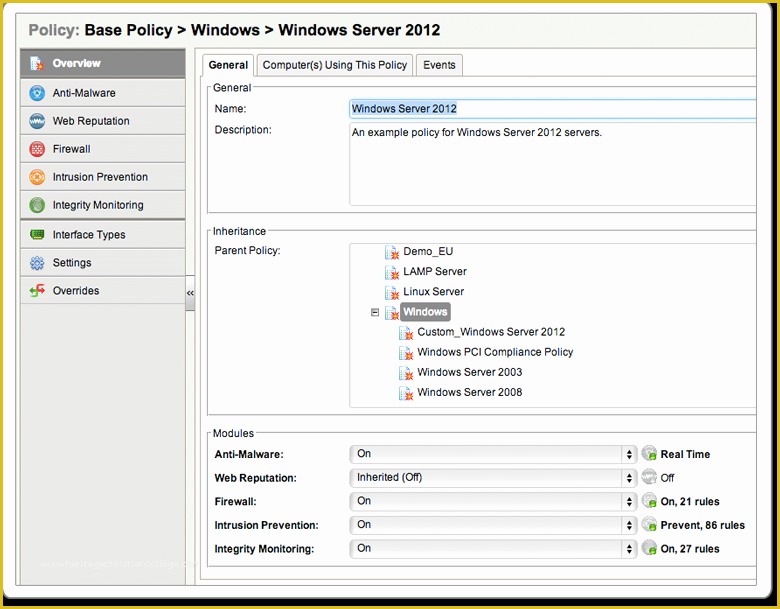Open the Anti-Malware module dropdown
This screenshot has width=780, height=609.
pos(493,454)
